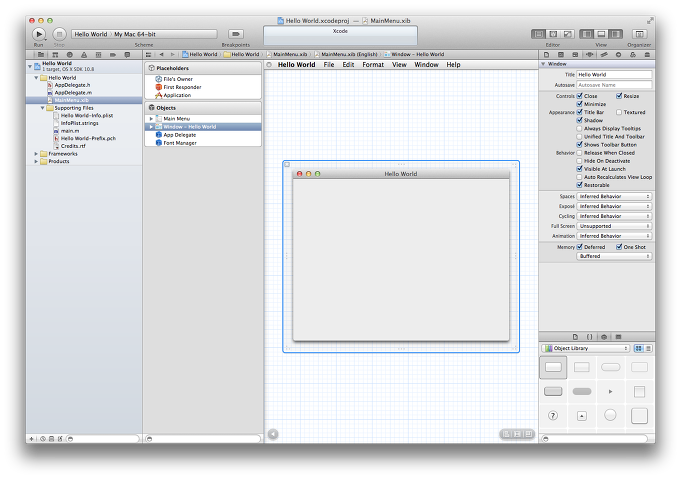This screenshot has width=681, height=479.
Task: Switch to the Assistant editor
Action: coord(553,34)
